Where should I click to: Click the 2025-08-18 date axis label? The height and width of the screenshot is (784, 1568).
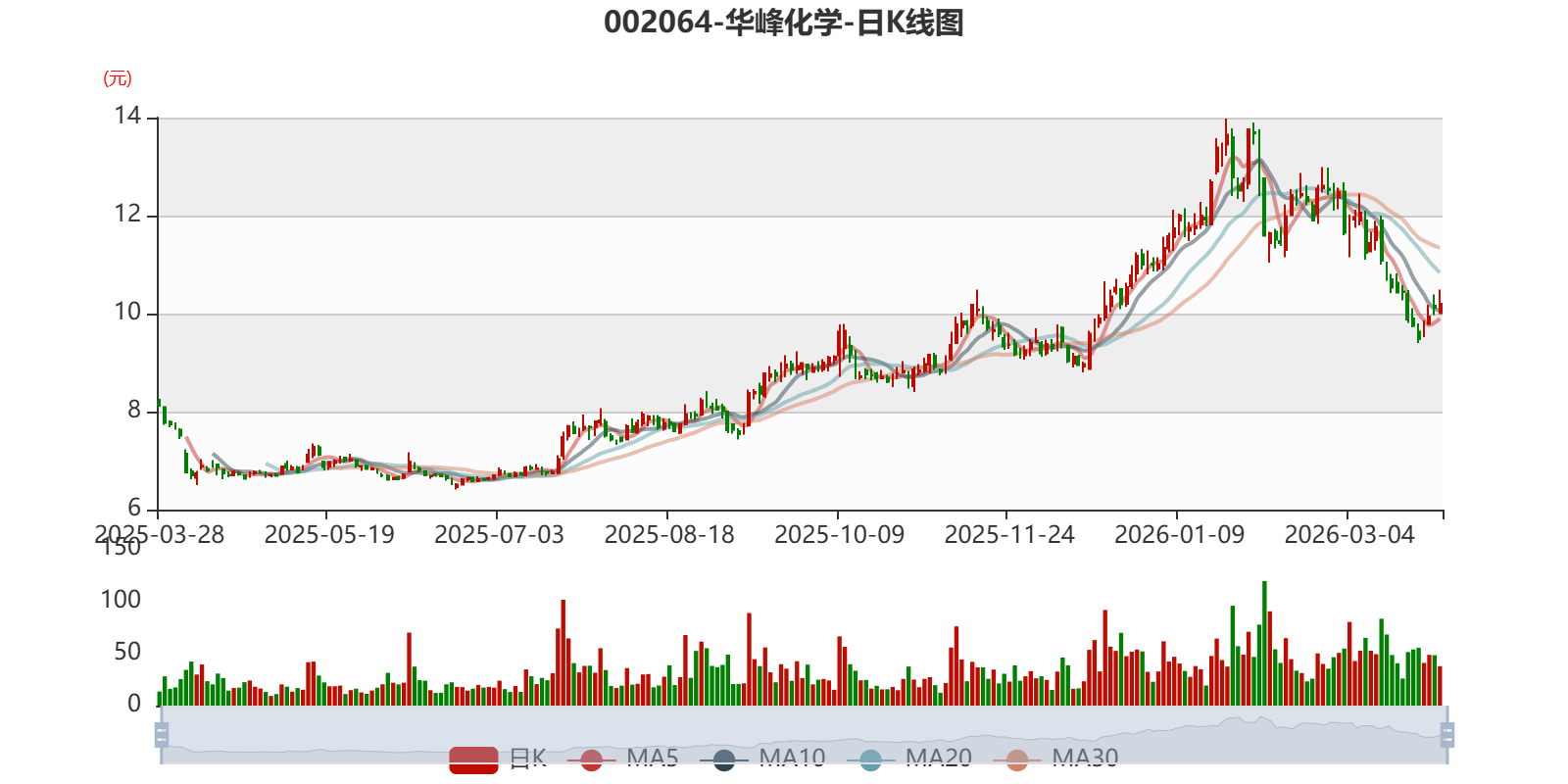669,535
